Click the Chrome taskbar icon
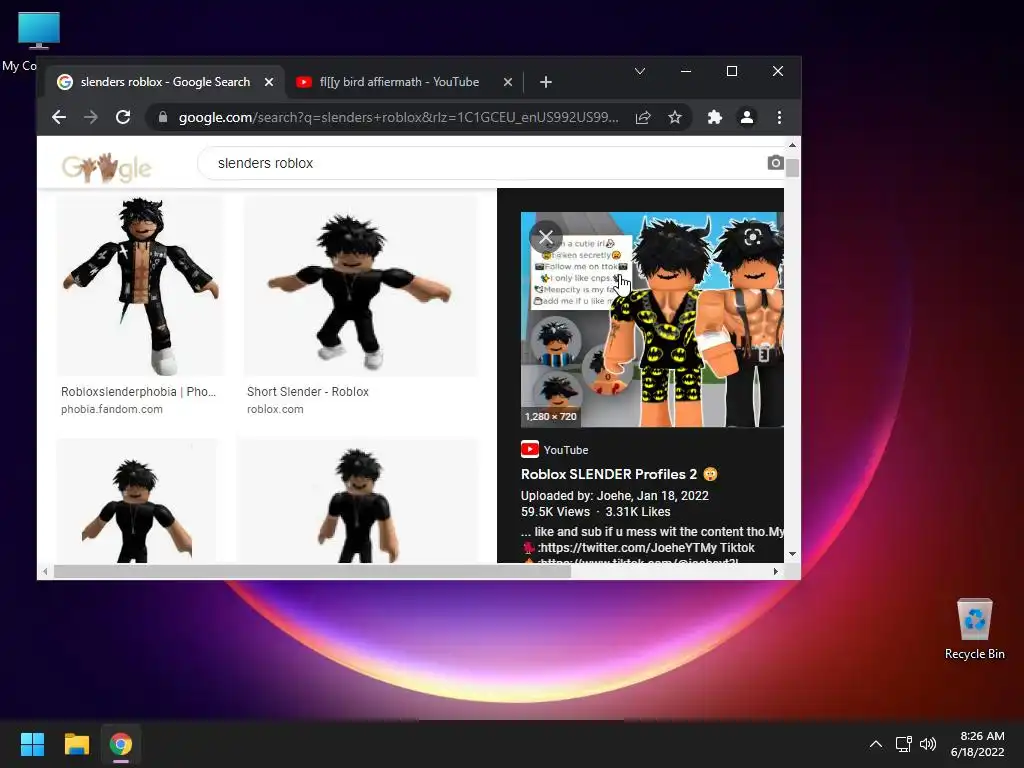This screenshot has height=768, width=1024. click(121, 744)
